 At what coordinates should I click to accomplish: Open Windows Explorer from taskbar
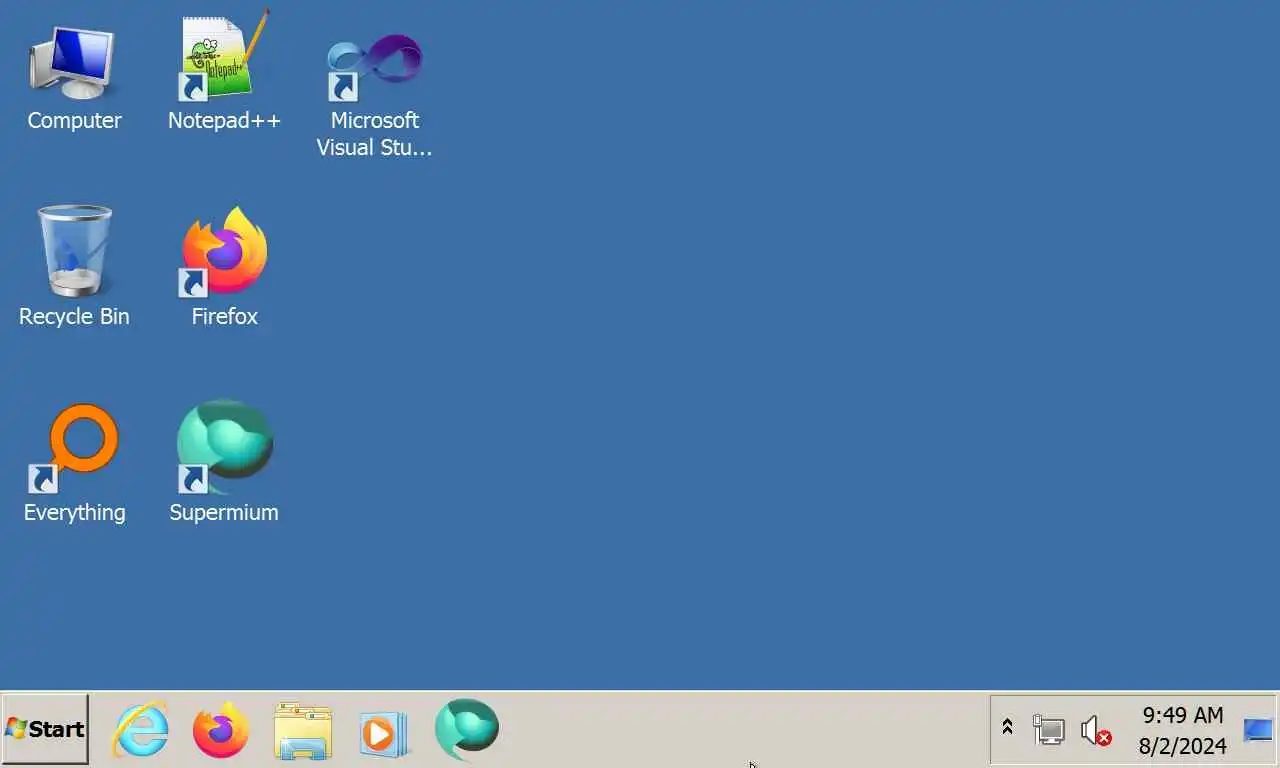click(302, 731)
